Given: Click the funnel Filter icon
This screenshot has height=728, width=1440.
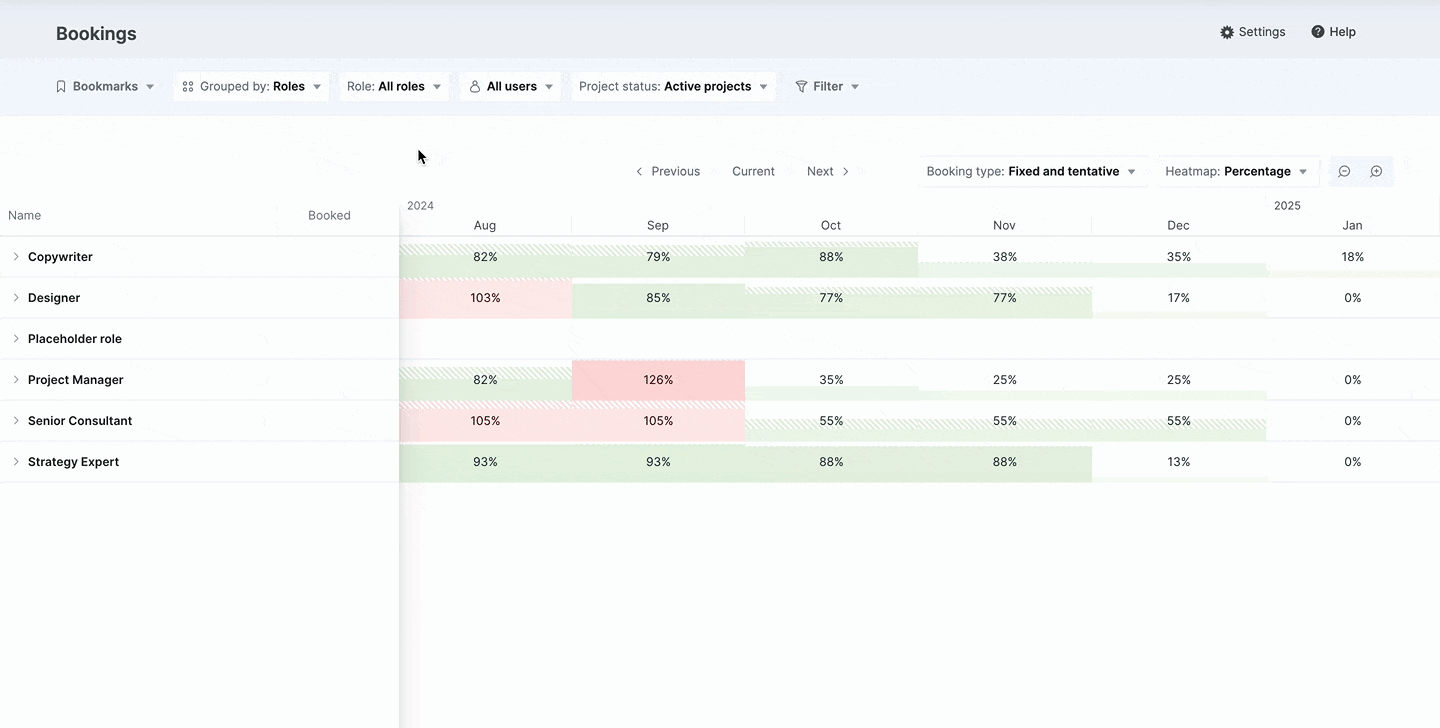Looking at the screenshot, I should pyautogui.click(x=801, y=86).
